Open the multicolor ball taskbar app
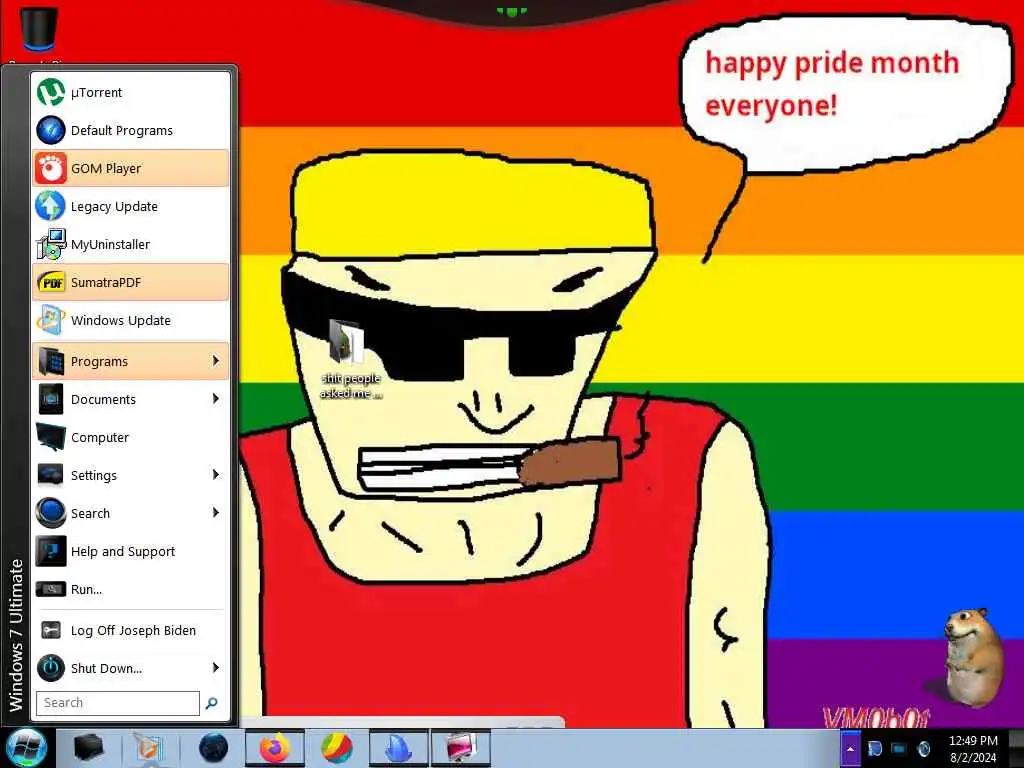1024x768 pixels. pyautogui.click(x=337, y=748)
